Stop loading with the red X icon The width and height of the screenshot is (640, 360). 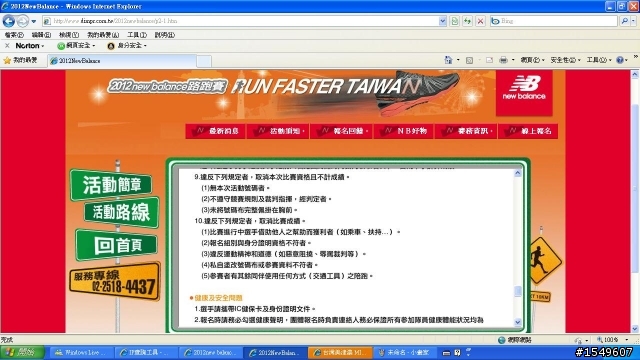pos(480,21)
